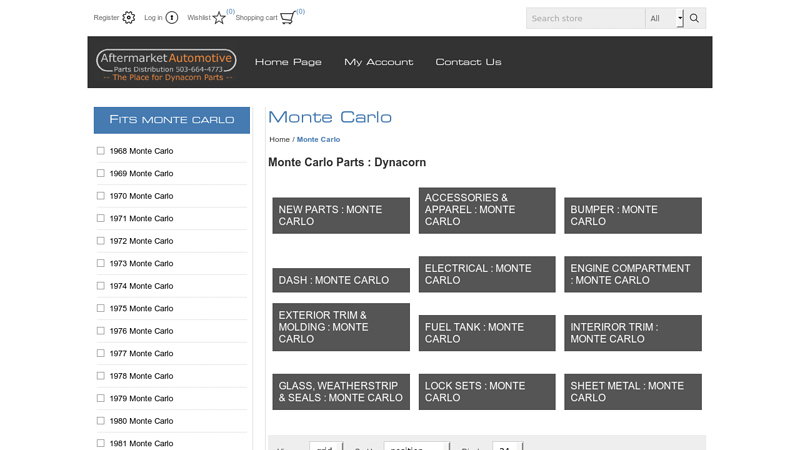Click the Register link text
Screen dimensions: 800x450
(x=106, y=18)
